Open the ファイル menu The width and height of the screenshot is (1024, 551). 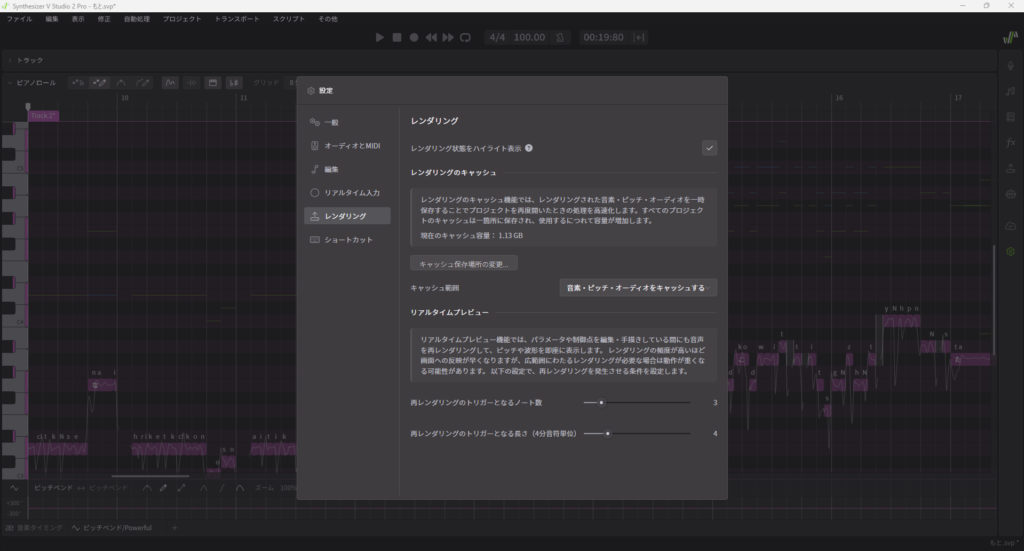point(19,19)
